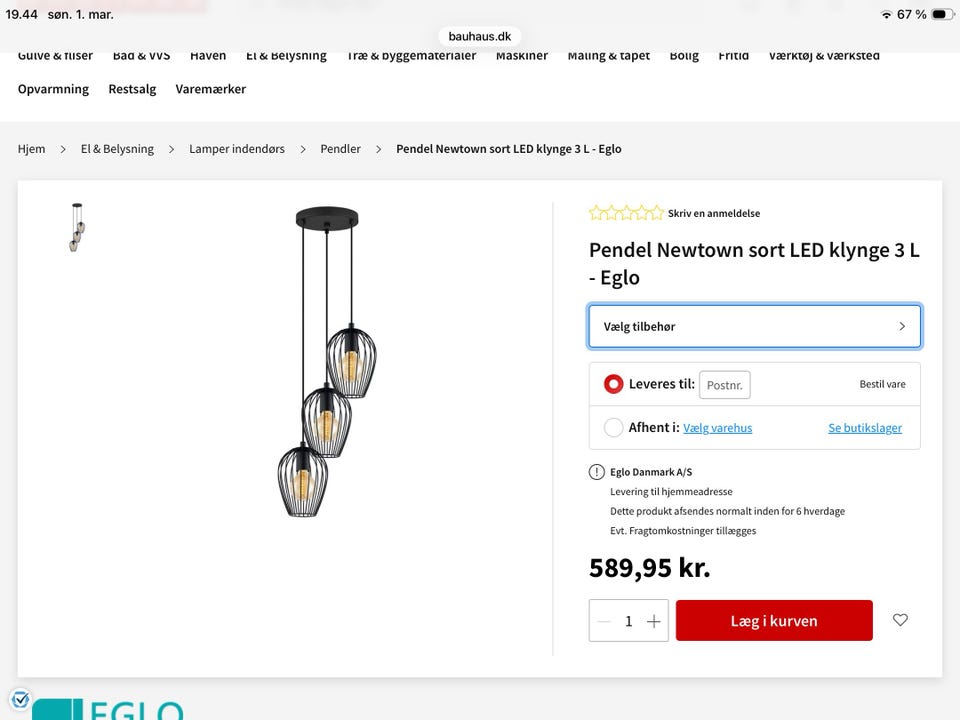This screenshot has width=960, height=720.
Task: Select the 'Leveres til' delivery option
Action: click(x=613, y=384)
